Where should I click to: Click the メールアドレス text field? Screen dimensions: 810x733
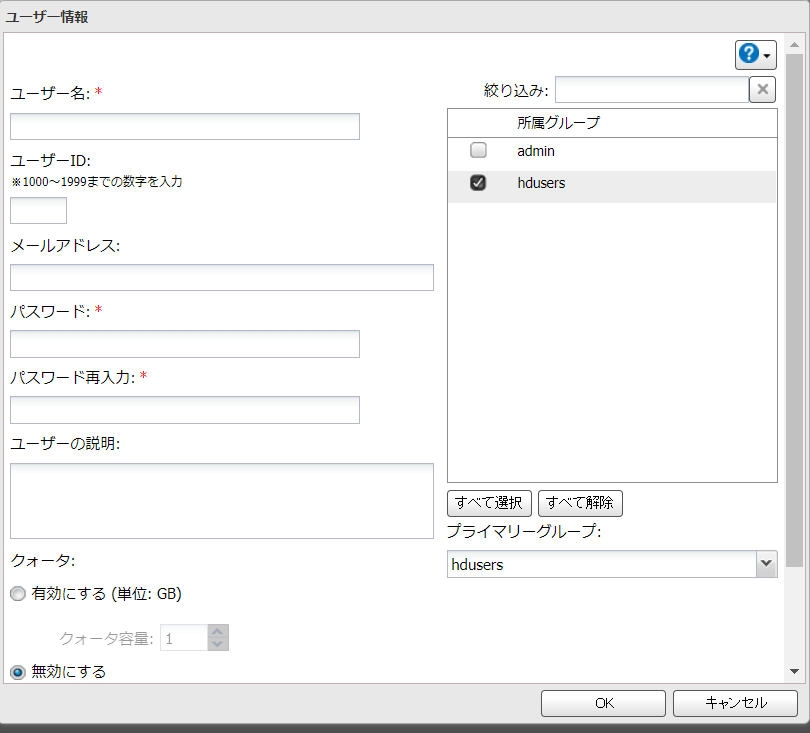[x=221, y=277]
